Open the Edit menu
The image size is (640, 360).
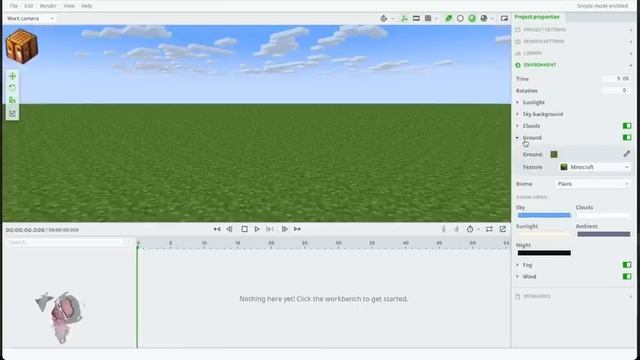tap(29, 6)
